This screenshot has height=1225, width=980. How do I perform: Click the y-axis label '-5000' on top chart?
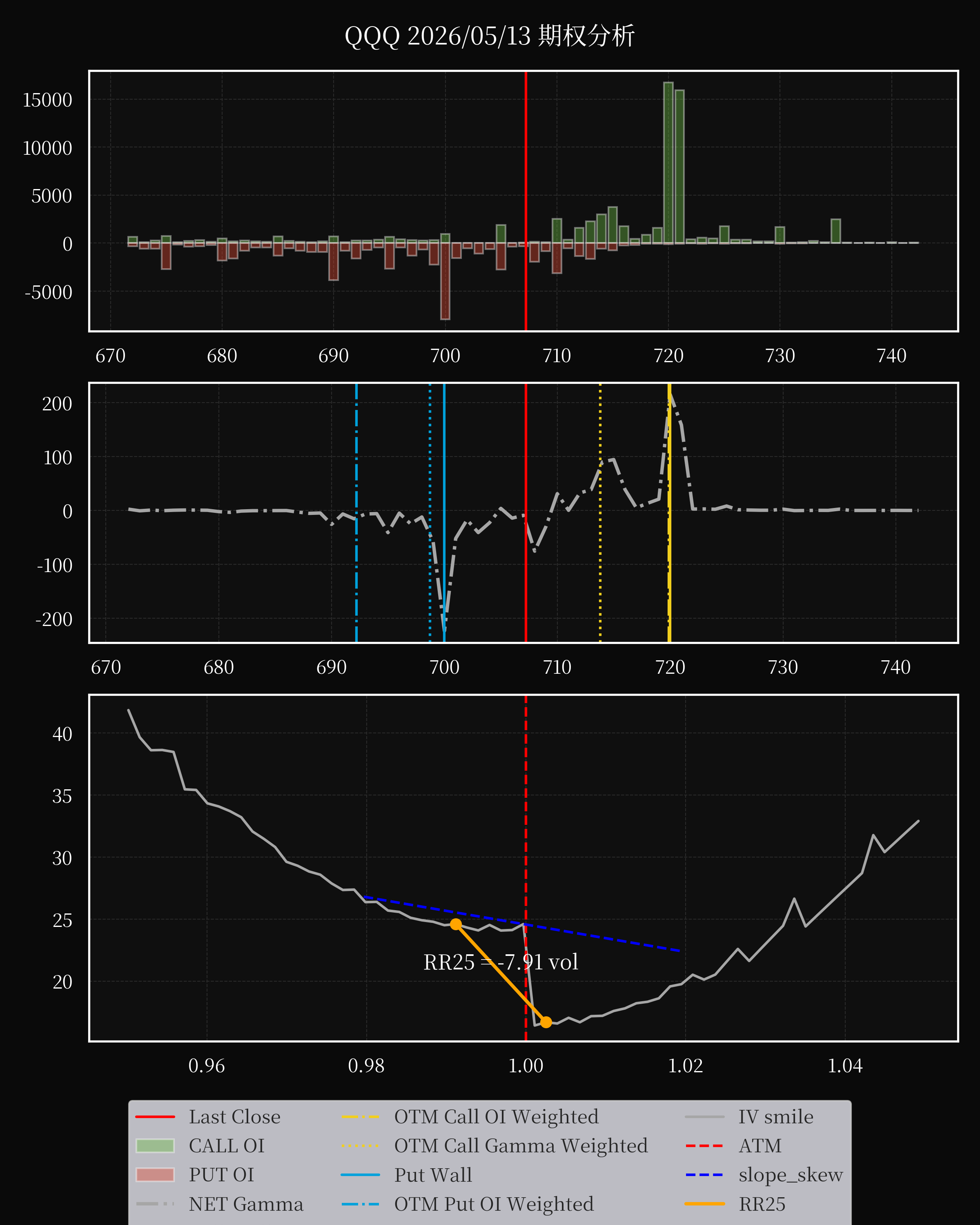tap(49, 292)
